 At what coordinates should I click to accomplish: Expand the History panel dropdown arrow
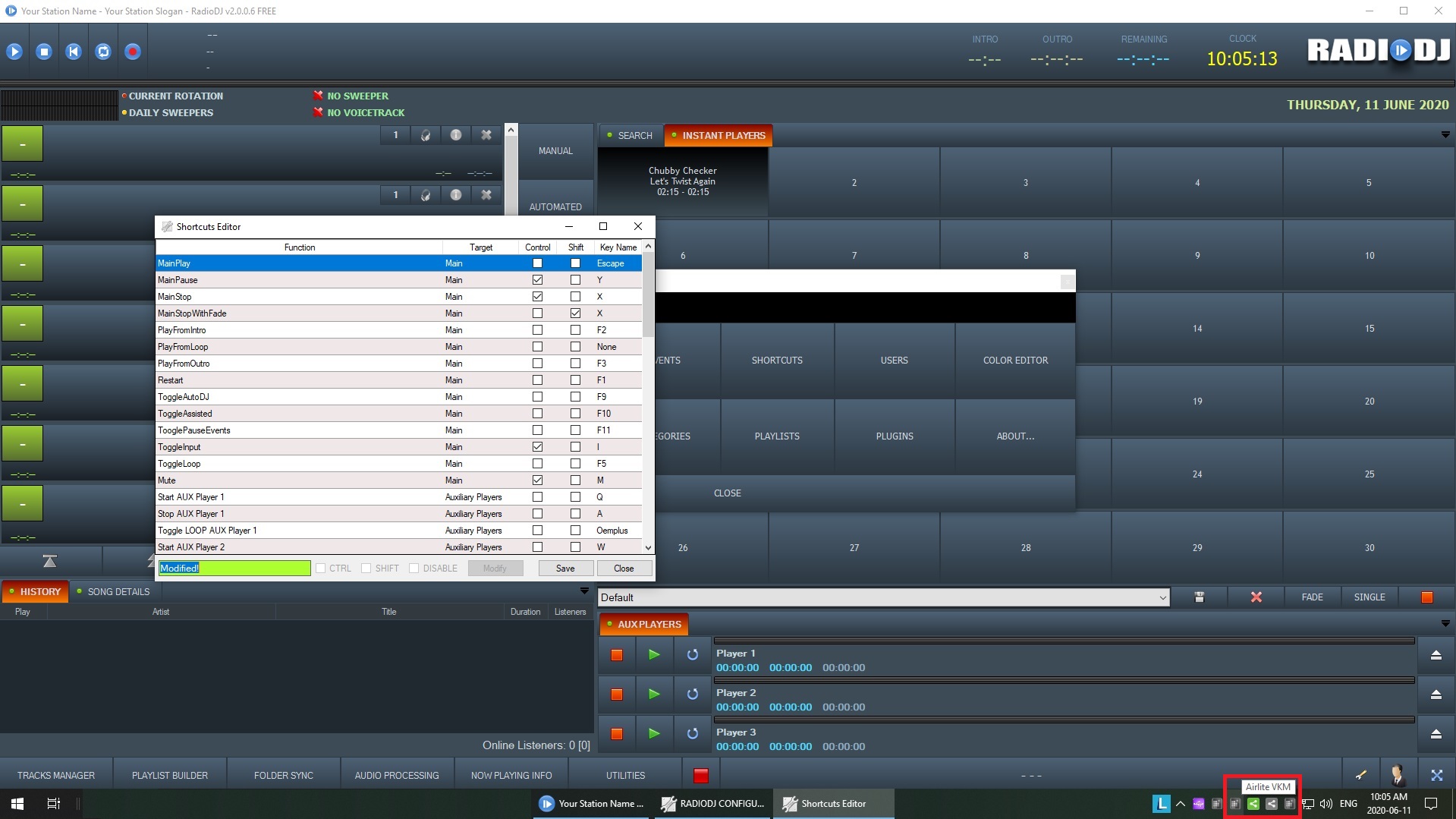click(x=583, y=591)
